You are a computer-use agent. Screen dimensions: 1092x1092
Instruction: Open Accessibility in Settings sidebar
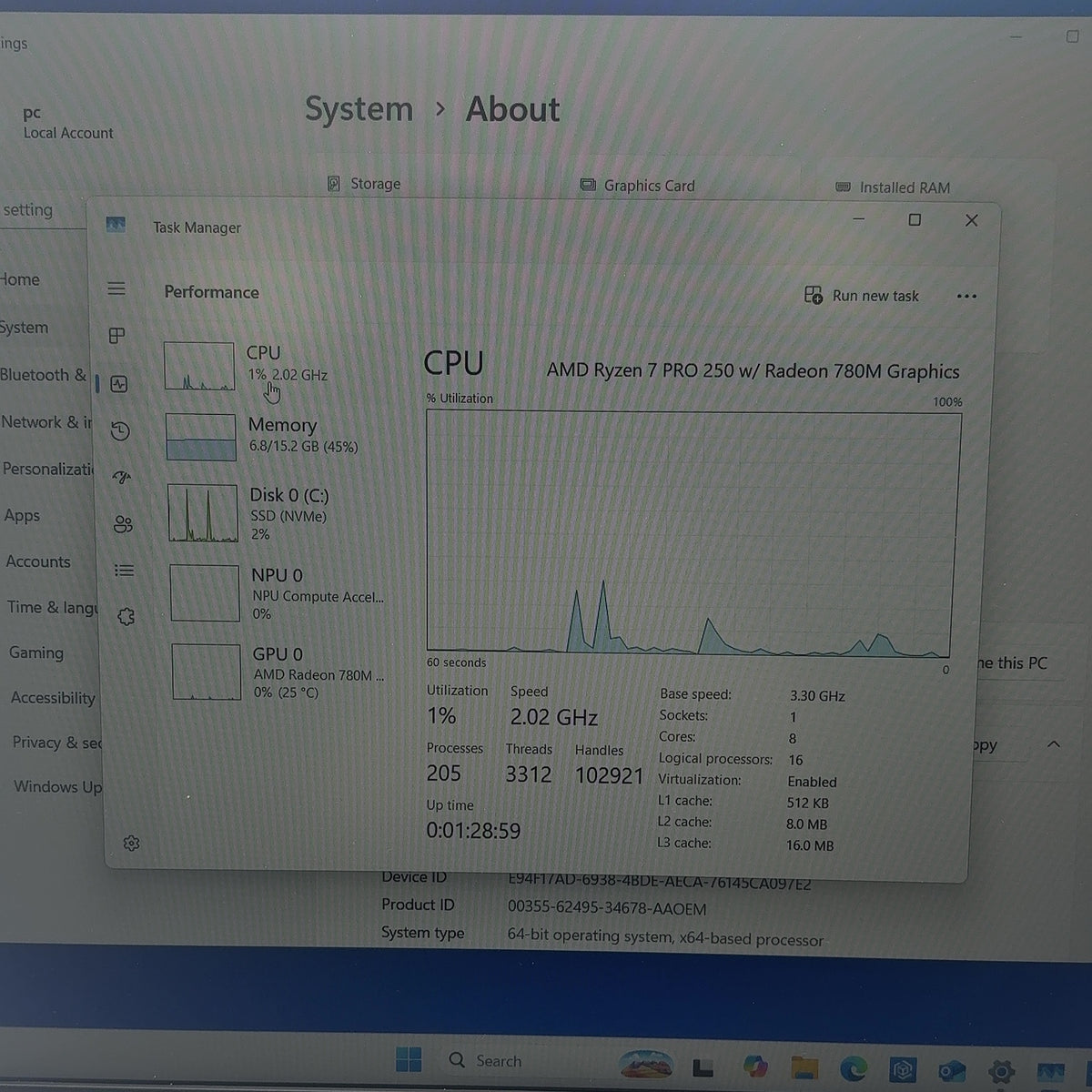tap(53, 698)
